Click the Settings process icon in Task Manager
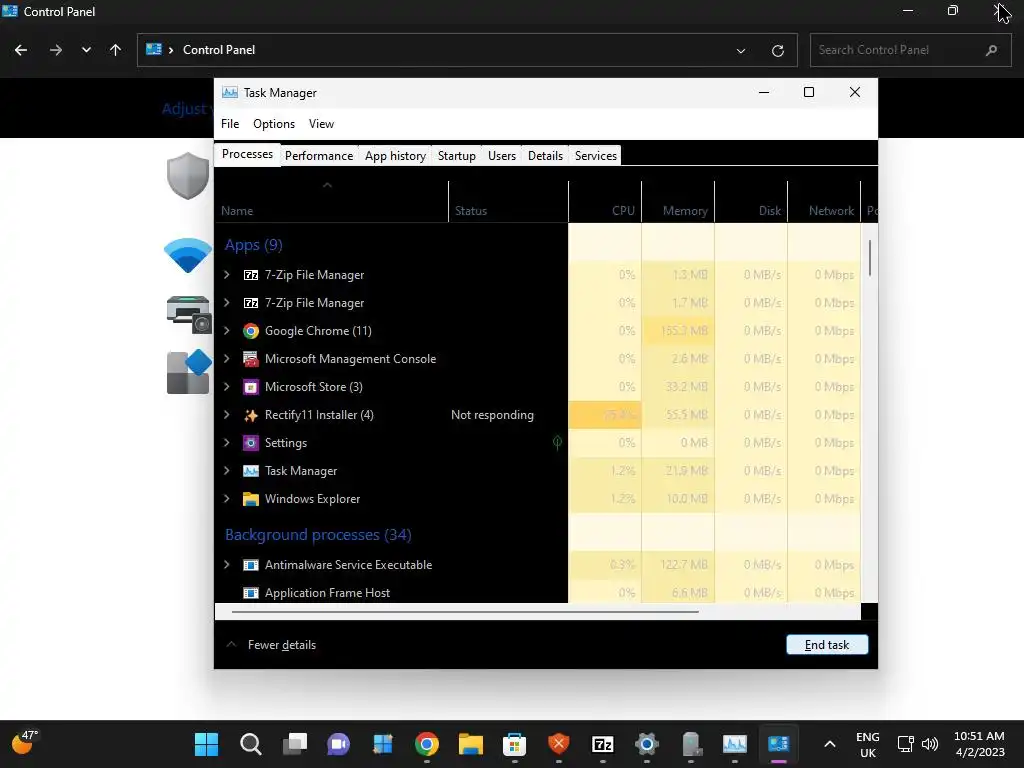 [x=251, y=443]
